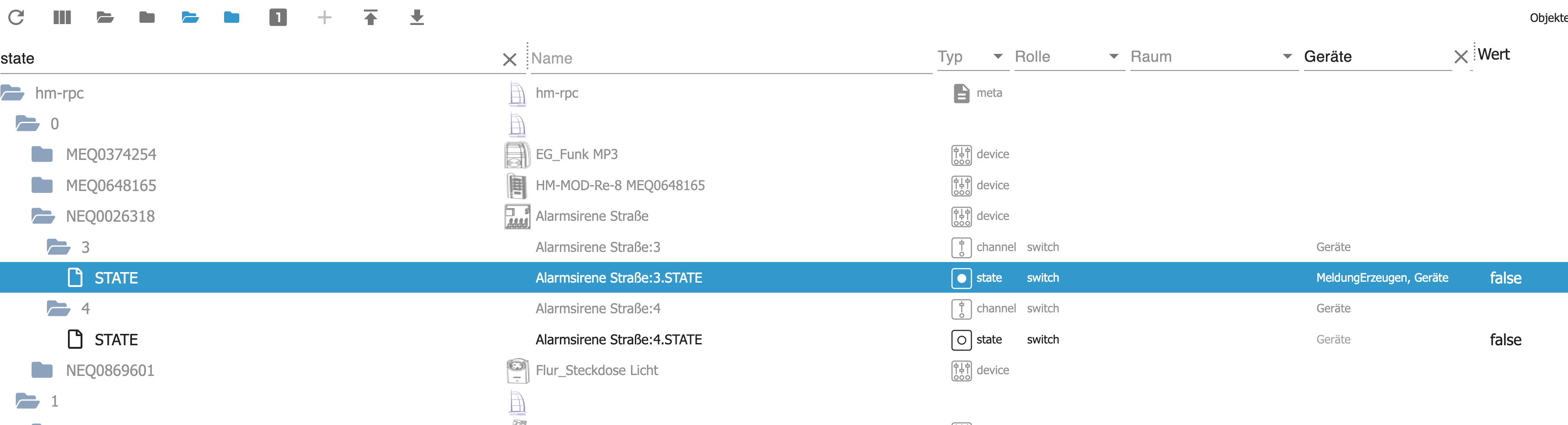1568x425 pixels.
Task: Click the Name filter field
Action: tap(731, 58)
